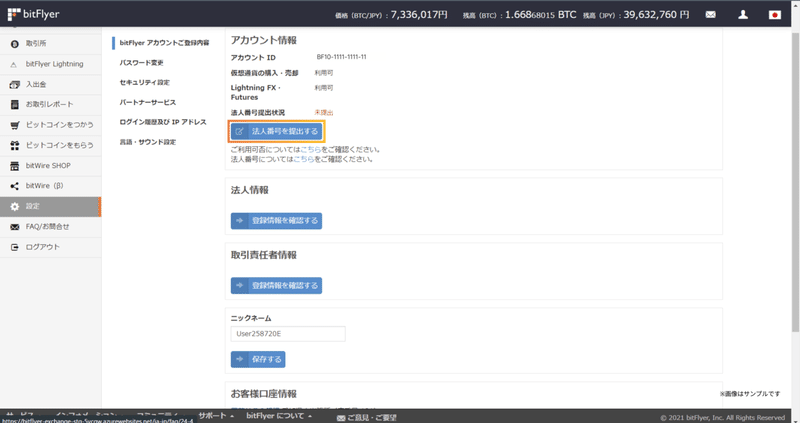This screenshot has width=800, height=423.
Task: Click こちら link in 法人番号について line
Action: (x=304, y=159)
